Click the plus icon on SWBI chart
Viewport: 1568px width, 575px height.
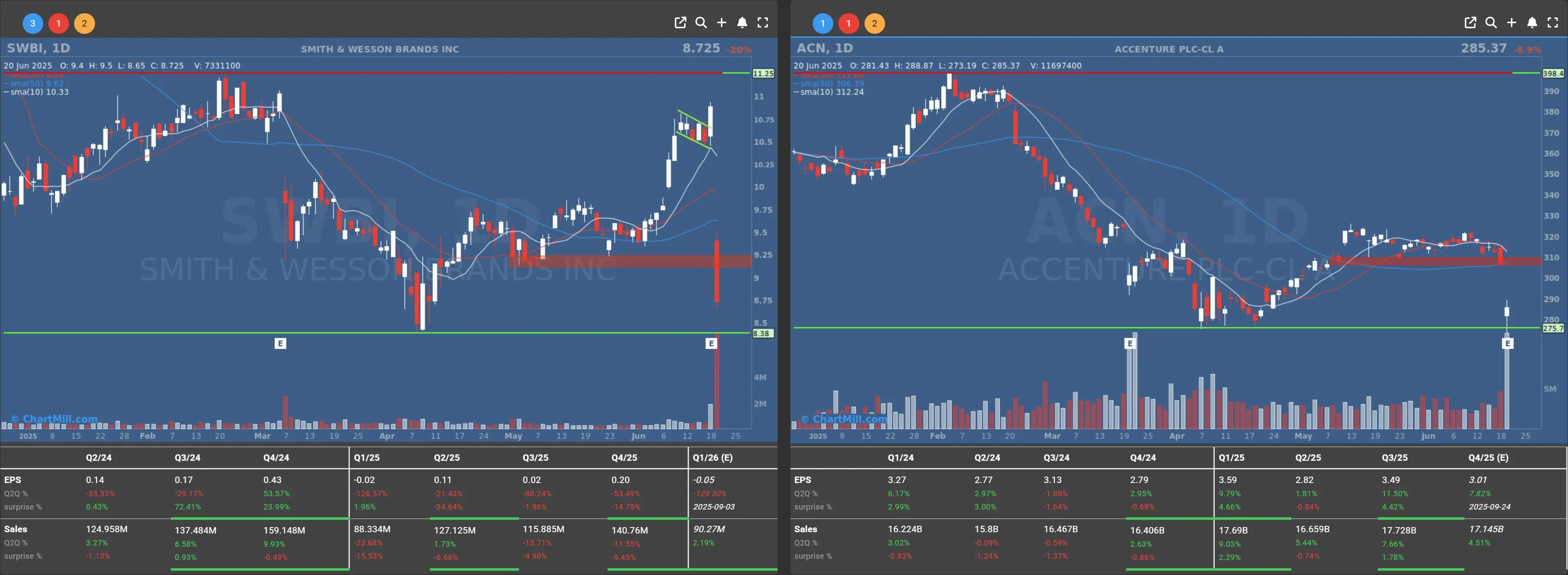point(721,23)
